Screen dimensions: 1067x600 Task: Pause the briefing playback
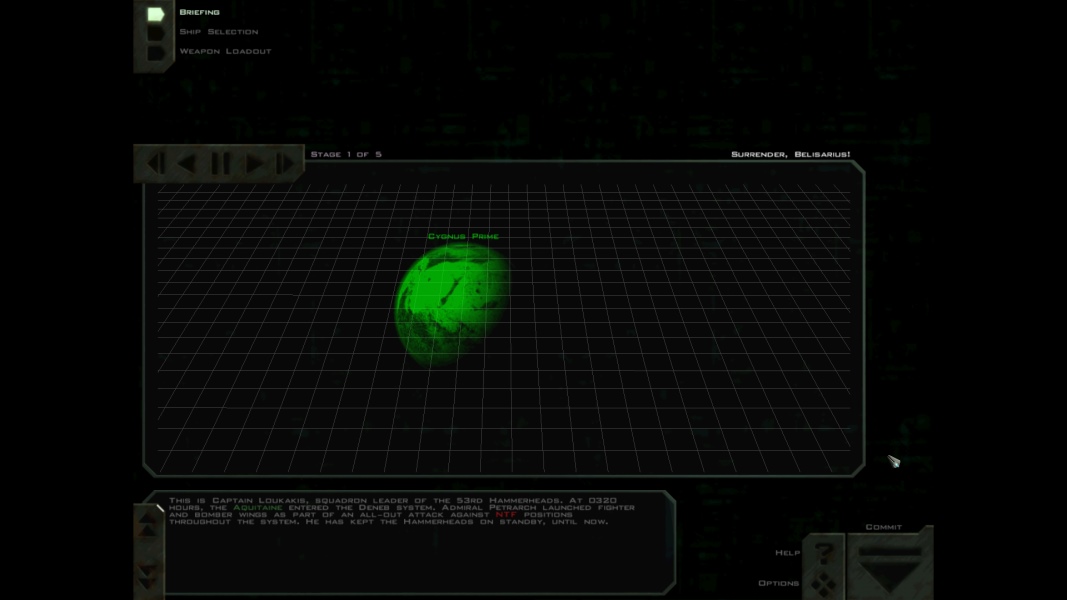click(220, 163)
